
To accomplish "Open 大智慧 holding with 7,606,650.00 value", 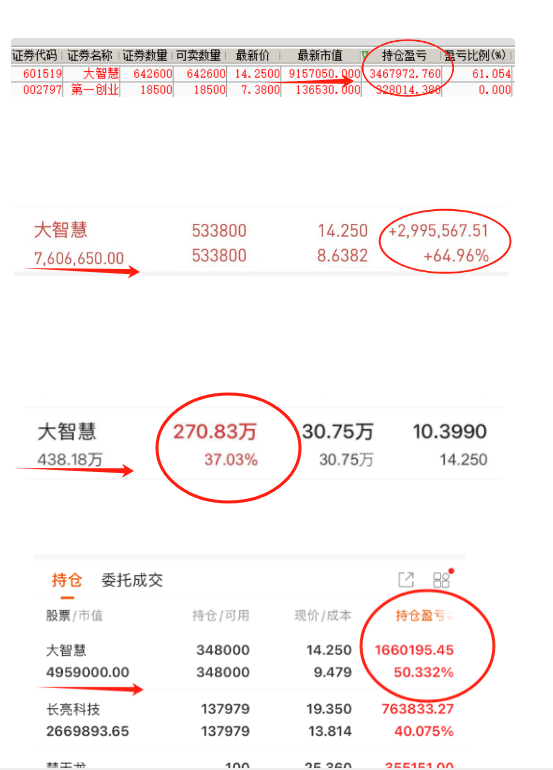I will (x=261, y=243).
